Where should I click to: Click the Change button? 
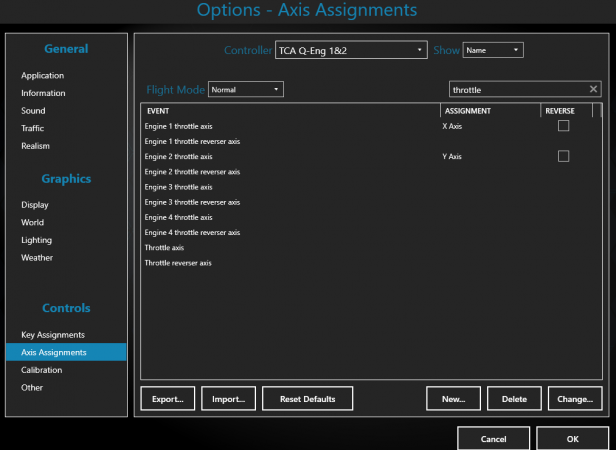point(575,399)
